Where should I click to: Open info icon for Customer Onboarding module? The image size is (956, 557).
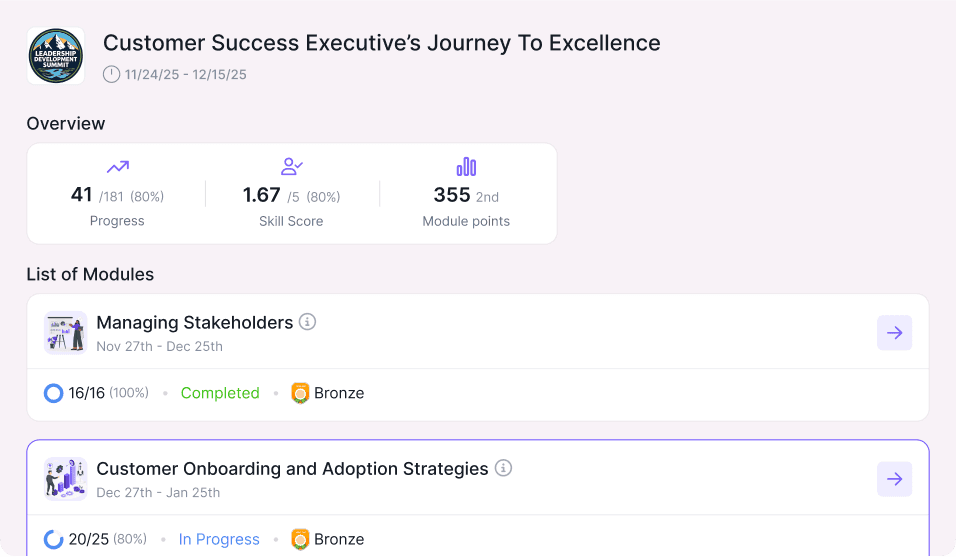pyautogui.click(x=504, y=468)
